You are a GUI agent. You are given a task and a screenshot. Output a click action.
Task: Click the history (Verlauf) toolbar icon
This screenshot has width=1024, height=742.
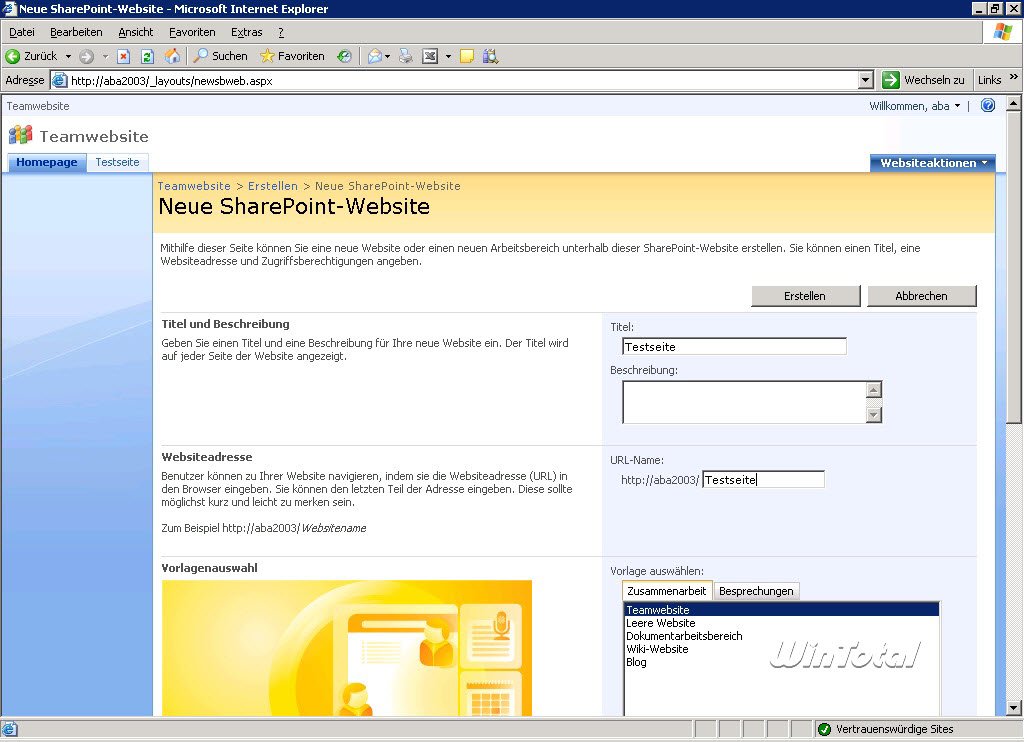pyautogui.click(x=344, y=56)
